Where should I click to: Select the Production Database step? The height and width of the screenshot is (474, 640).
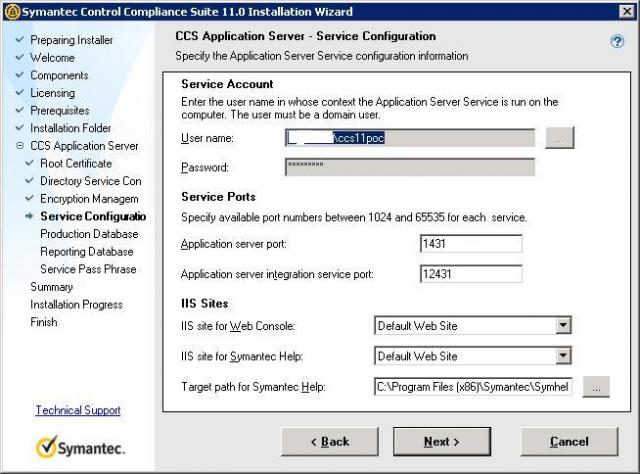point(89,234)
